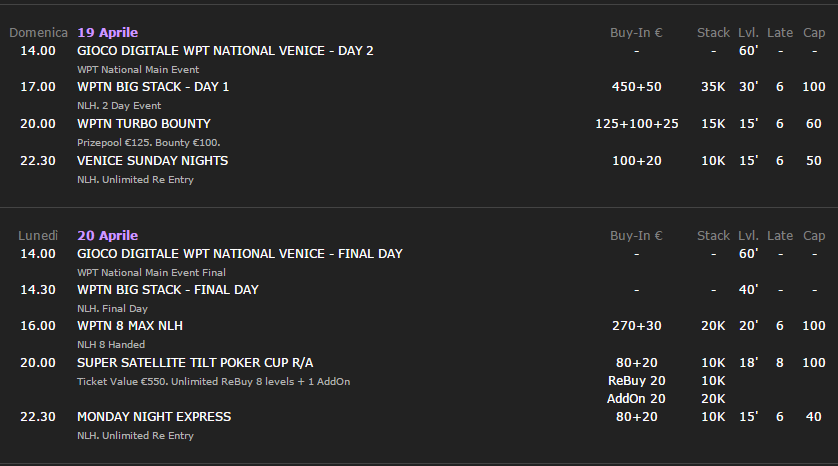The height and width of the screenshot is (466, 838).
Task: Select the 19 Aprile date heading
Action: [107, 33]
